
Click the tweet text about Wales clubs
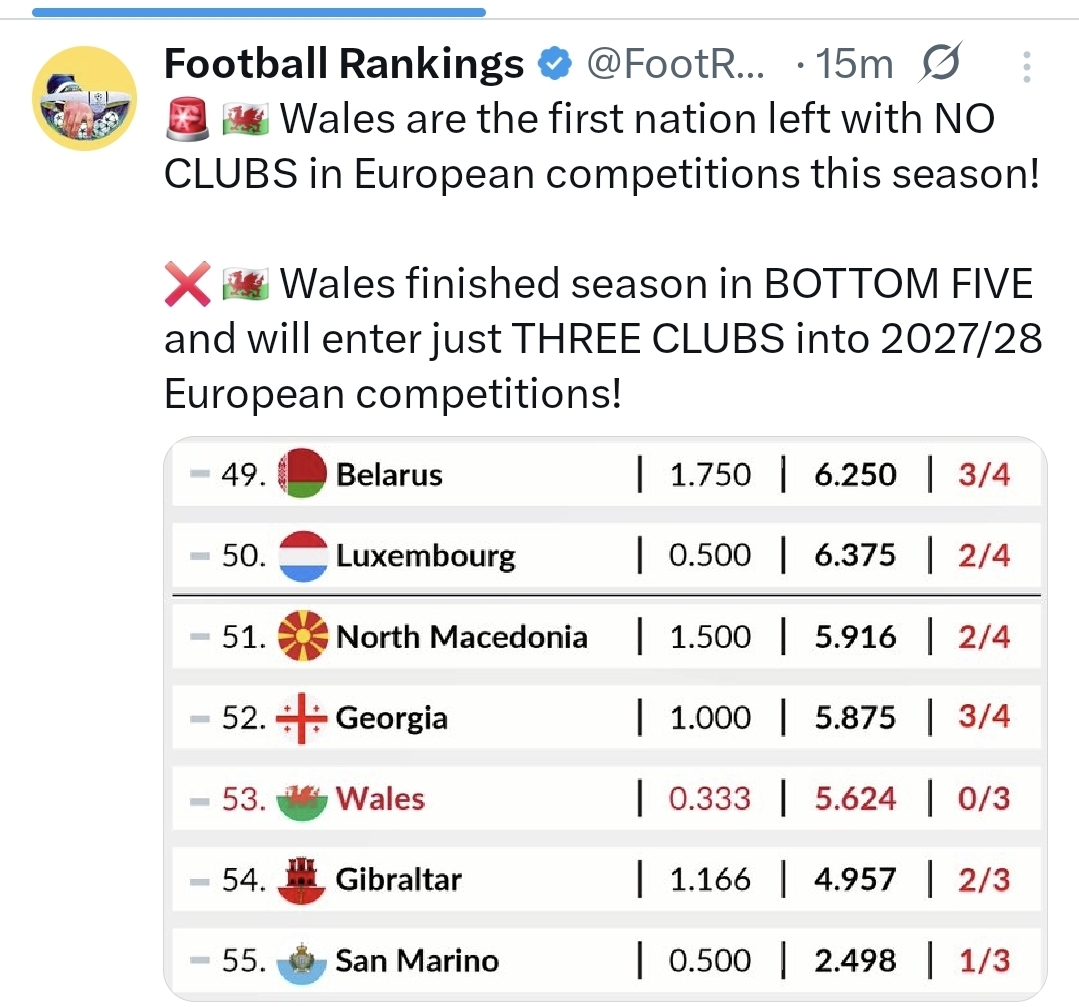[600, 147]
